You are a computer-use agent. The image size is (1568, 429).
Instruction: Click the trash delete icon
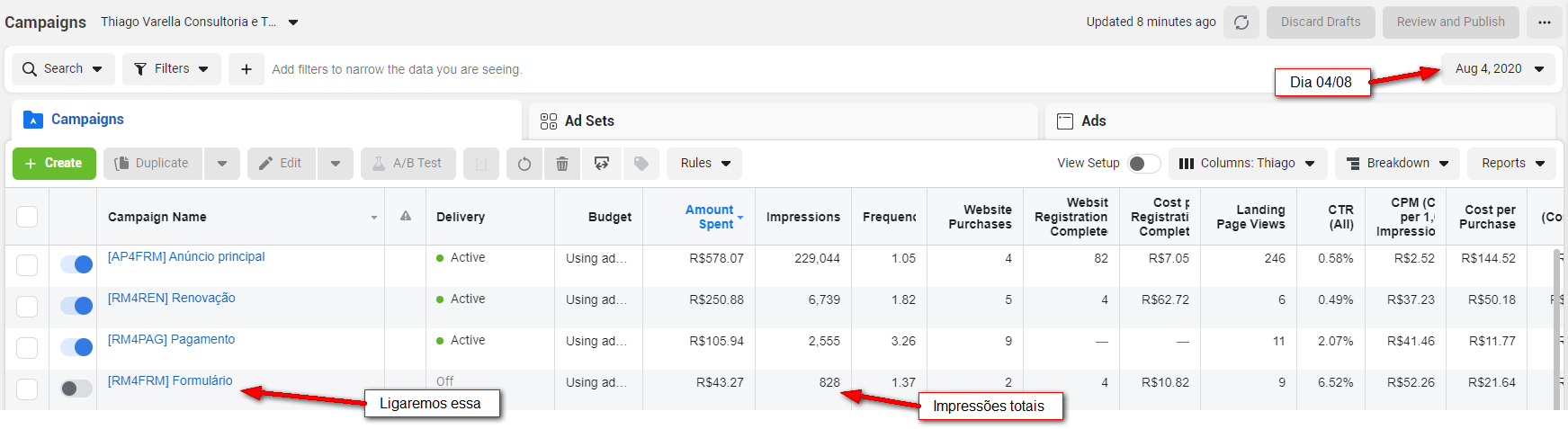[x=562, y=164]
